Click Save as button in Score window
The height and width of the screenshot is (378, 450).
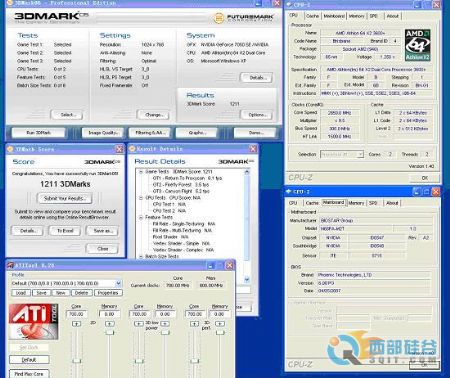point(102,231)
